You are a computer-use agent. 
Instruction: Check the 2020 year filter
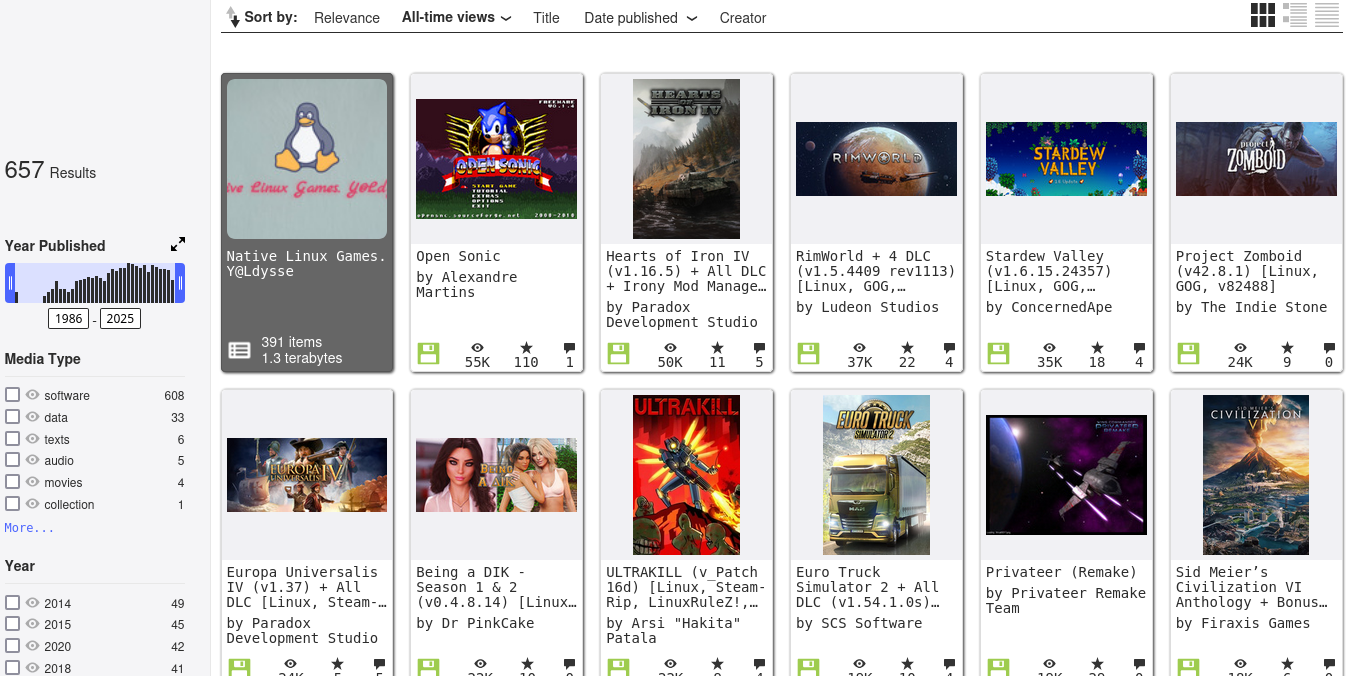coord(12,646)
